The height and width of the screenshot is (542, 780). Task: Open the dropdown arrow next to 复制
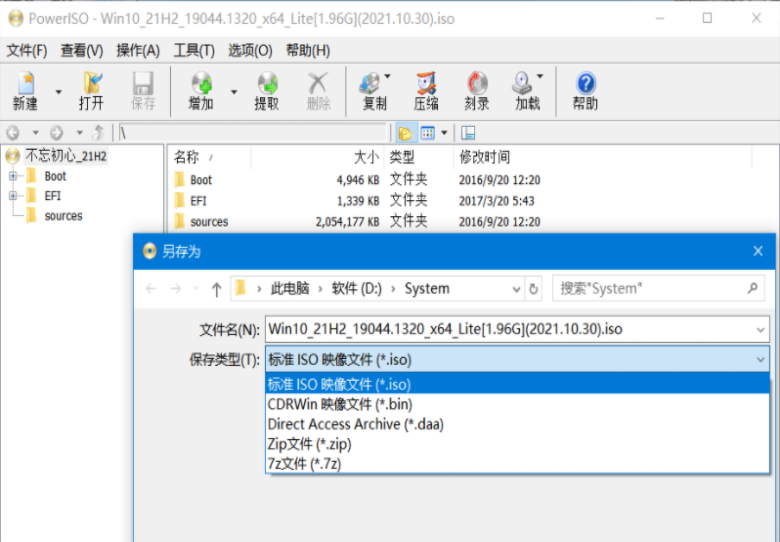tap(388, 77)
